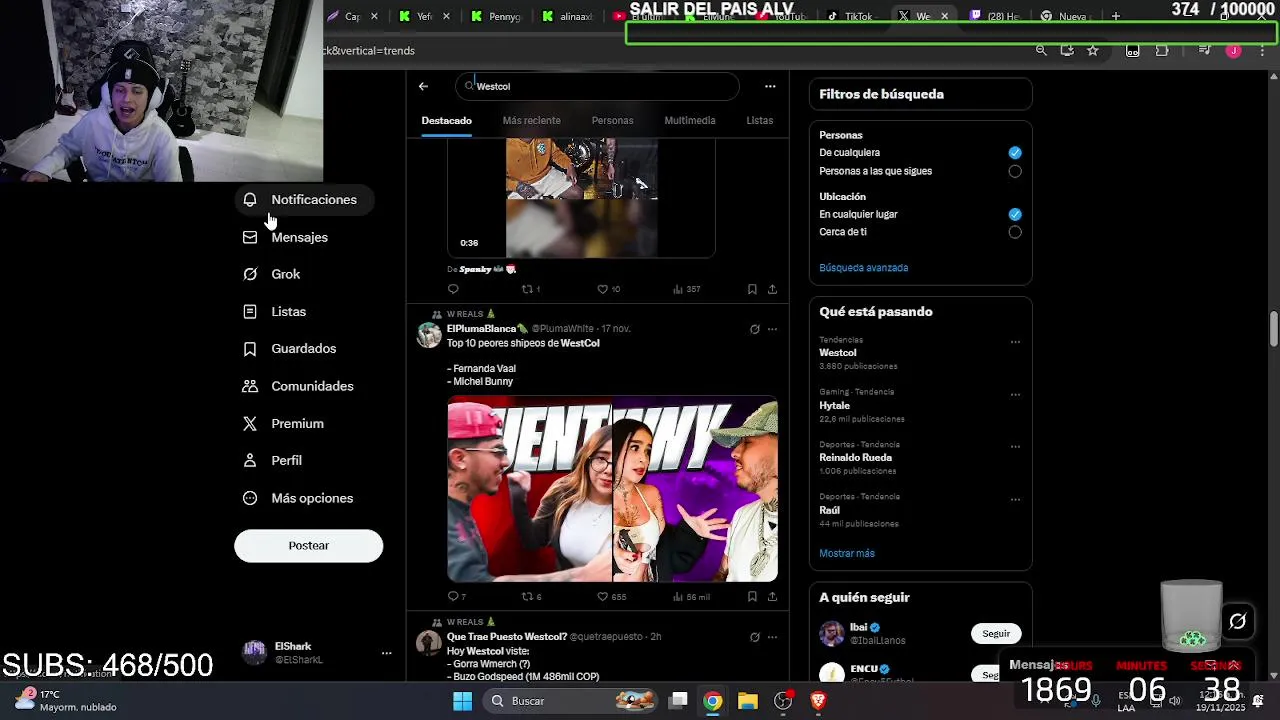Repost the Spanky video post with 1 repost
Viewport: 1280px width, 720px height.
530,289
